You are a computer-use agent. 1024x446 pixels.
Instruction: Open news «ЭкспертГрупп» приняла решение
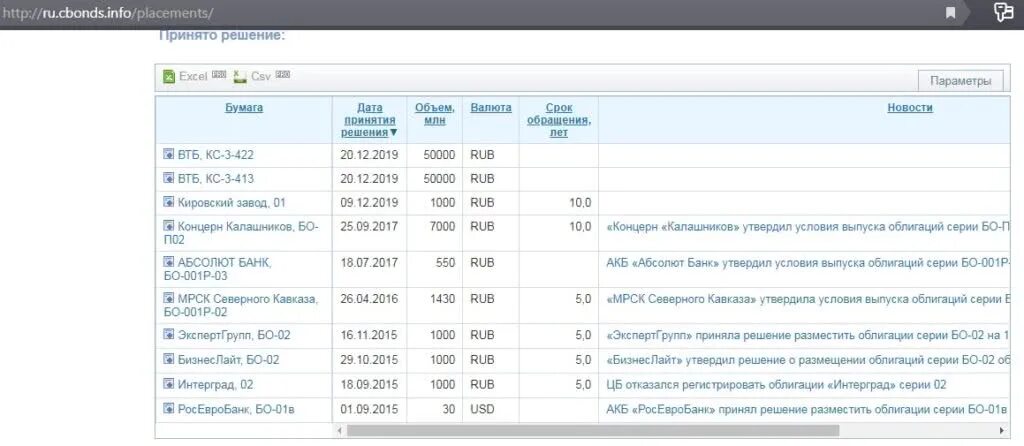click(x=808, y=335)
